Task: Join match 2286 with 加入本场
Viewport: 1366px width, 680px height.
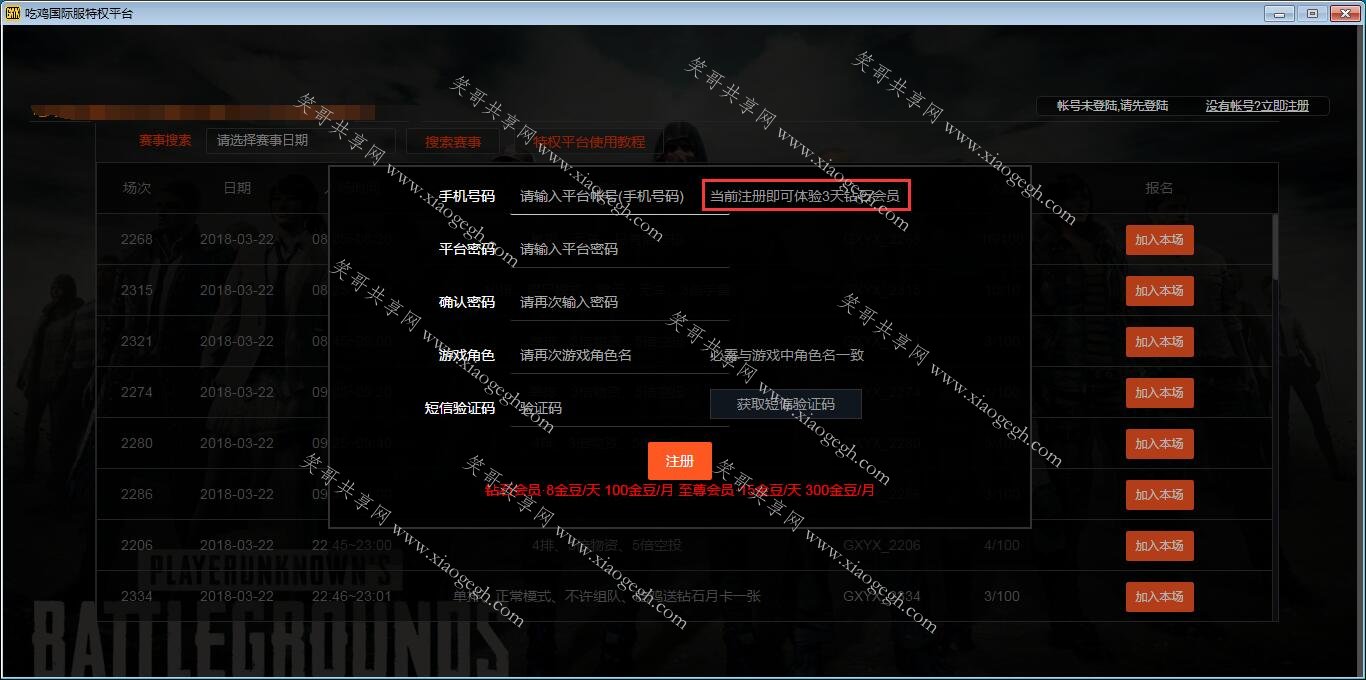Action: click(x=1160, y=495)
